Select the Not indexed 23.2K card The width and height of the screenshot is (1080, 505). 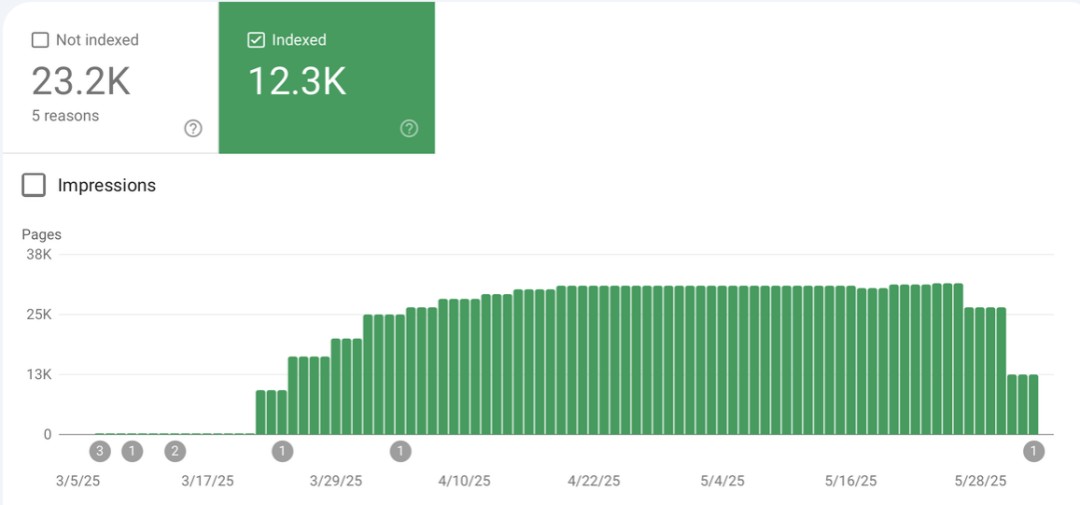[110, 78]
